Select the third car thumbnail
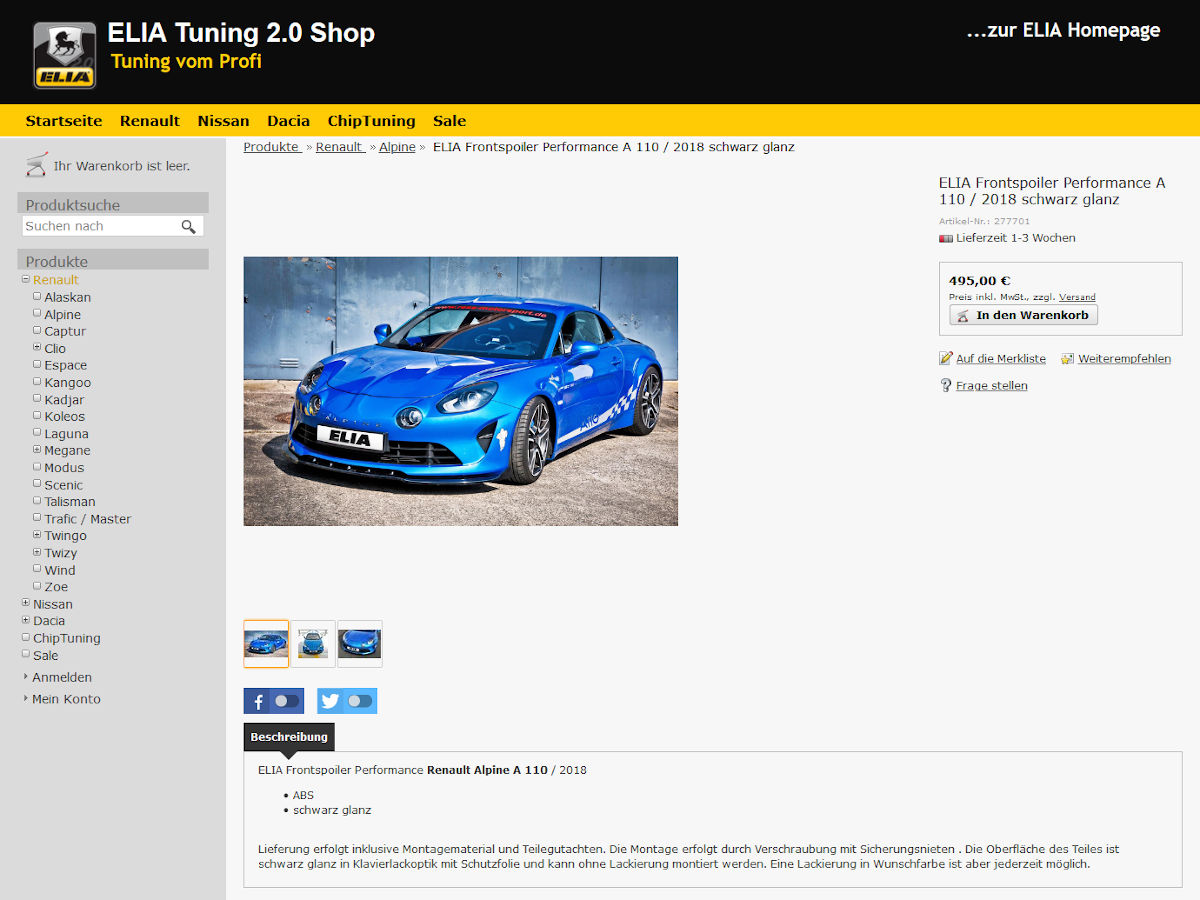The image size is (1200, 900). pyautogui.click(x=360, y=644)
